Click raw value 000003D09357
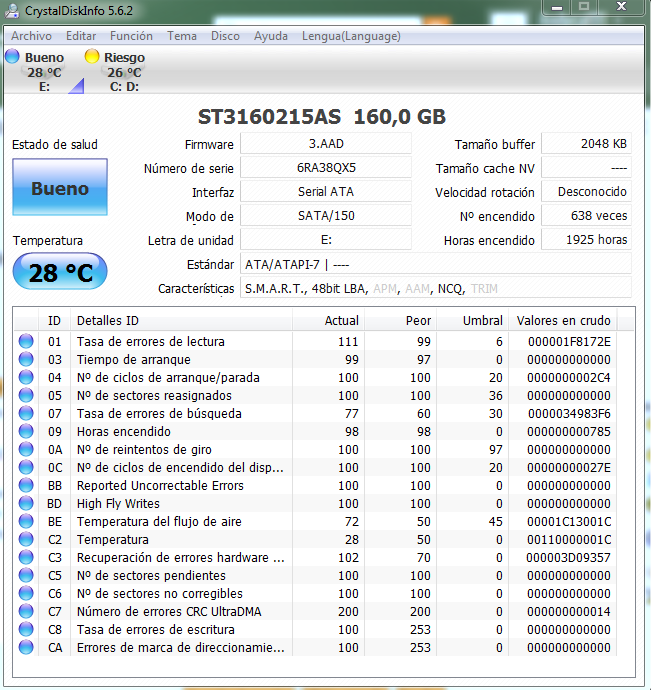651x690 pixels. tap(569, 558)
